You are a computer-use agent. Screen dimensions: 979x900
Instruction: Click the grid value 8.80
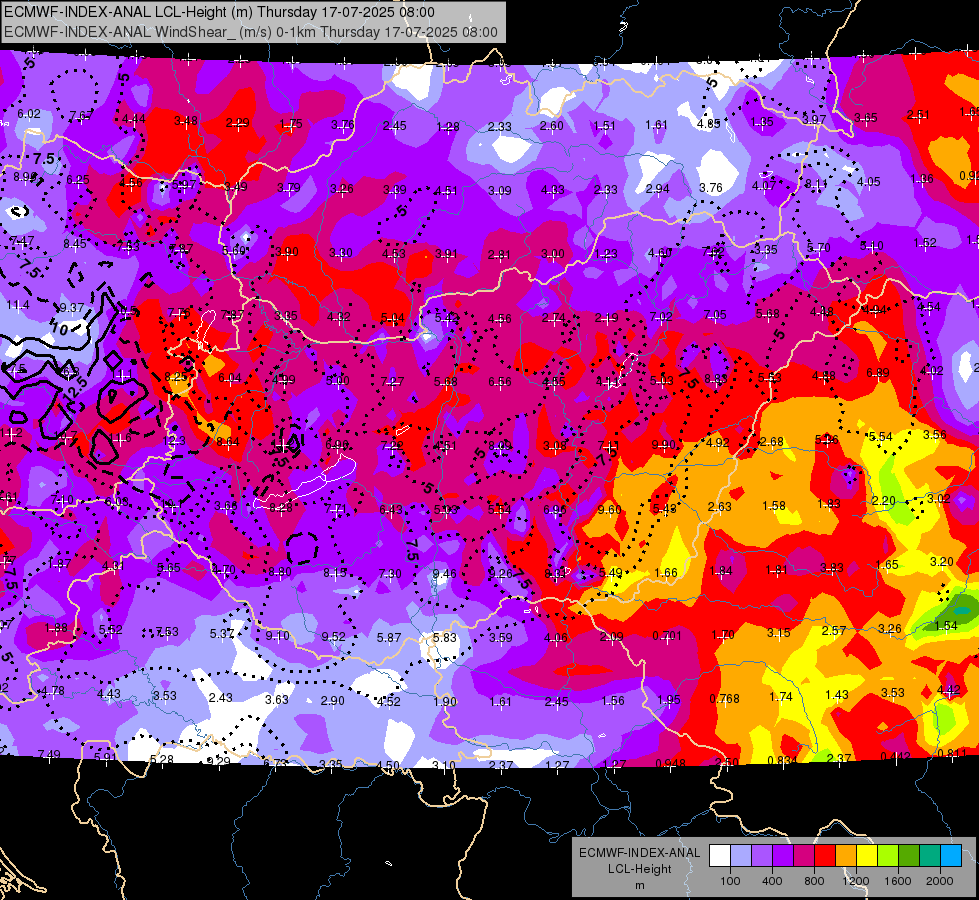click(279, 571)
